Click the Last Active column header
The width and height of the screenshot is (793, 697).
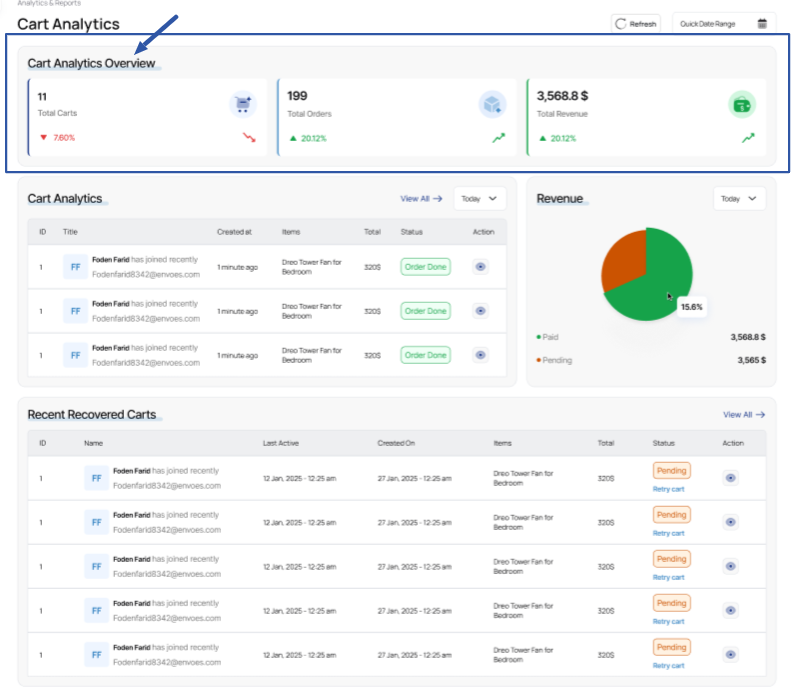[280, 442]
